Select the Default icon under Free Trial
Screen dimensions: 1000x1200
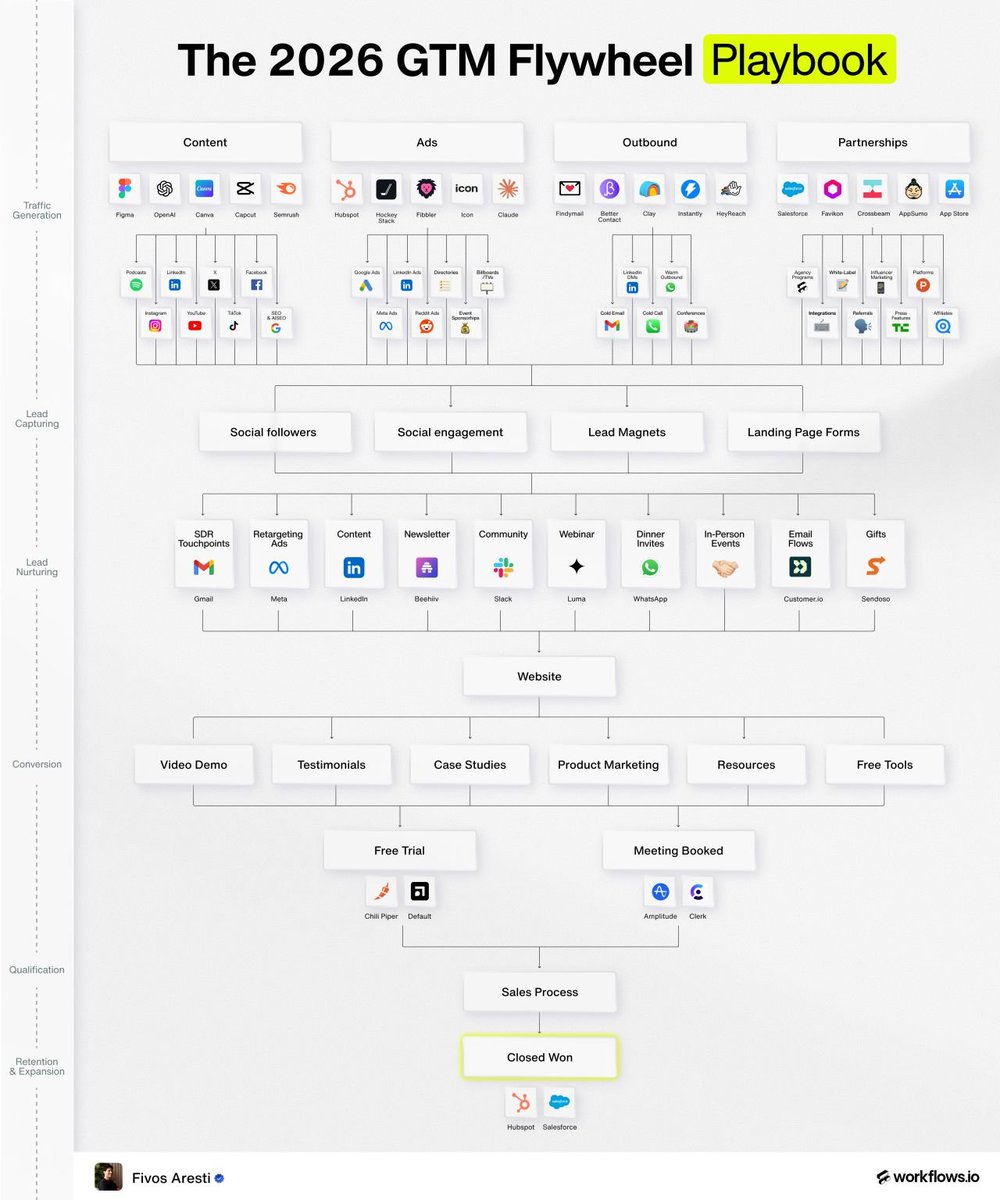point(420,891)
